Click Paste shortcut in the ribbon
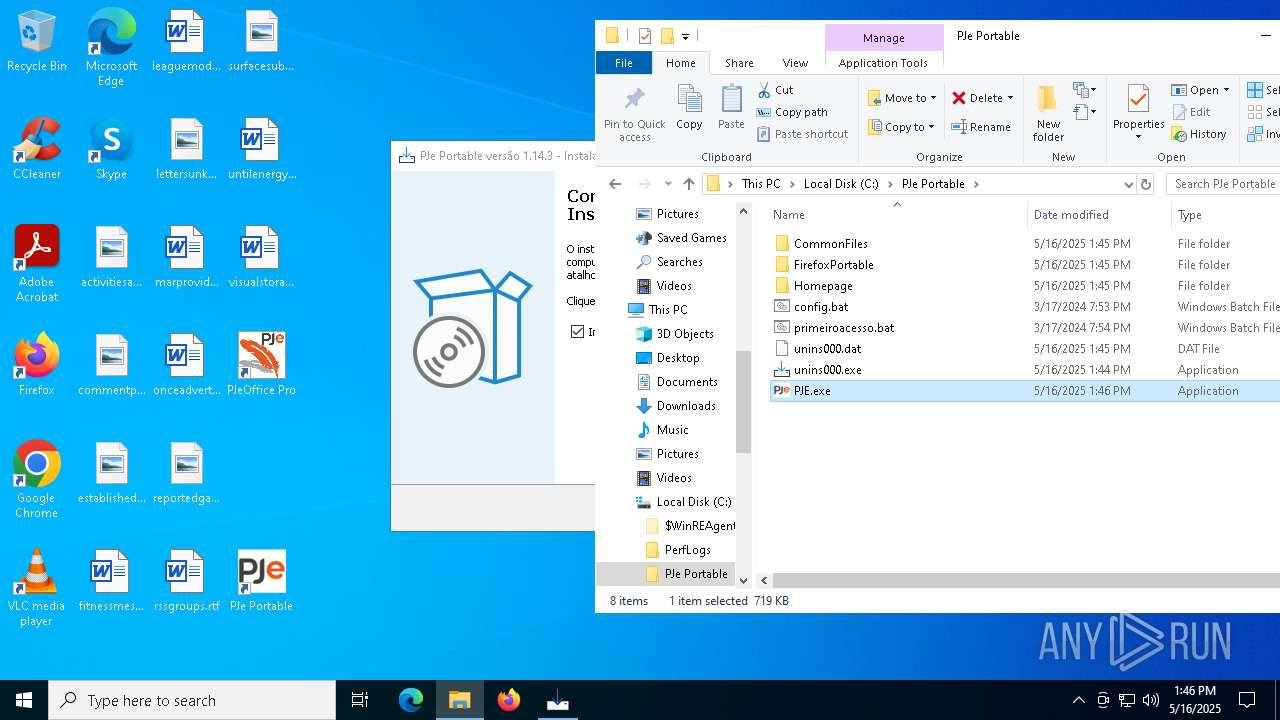 click(802, 134)
